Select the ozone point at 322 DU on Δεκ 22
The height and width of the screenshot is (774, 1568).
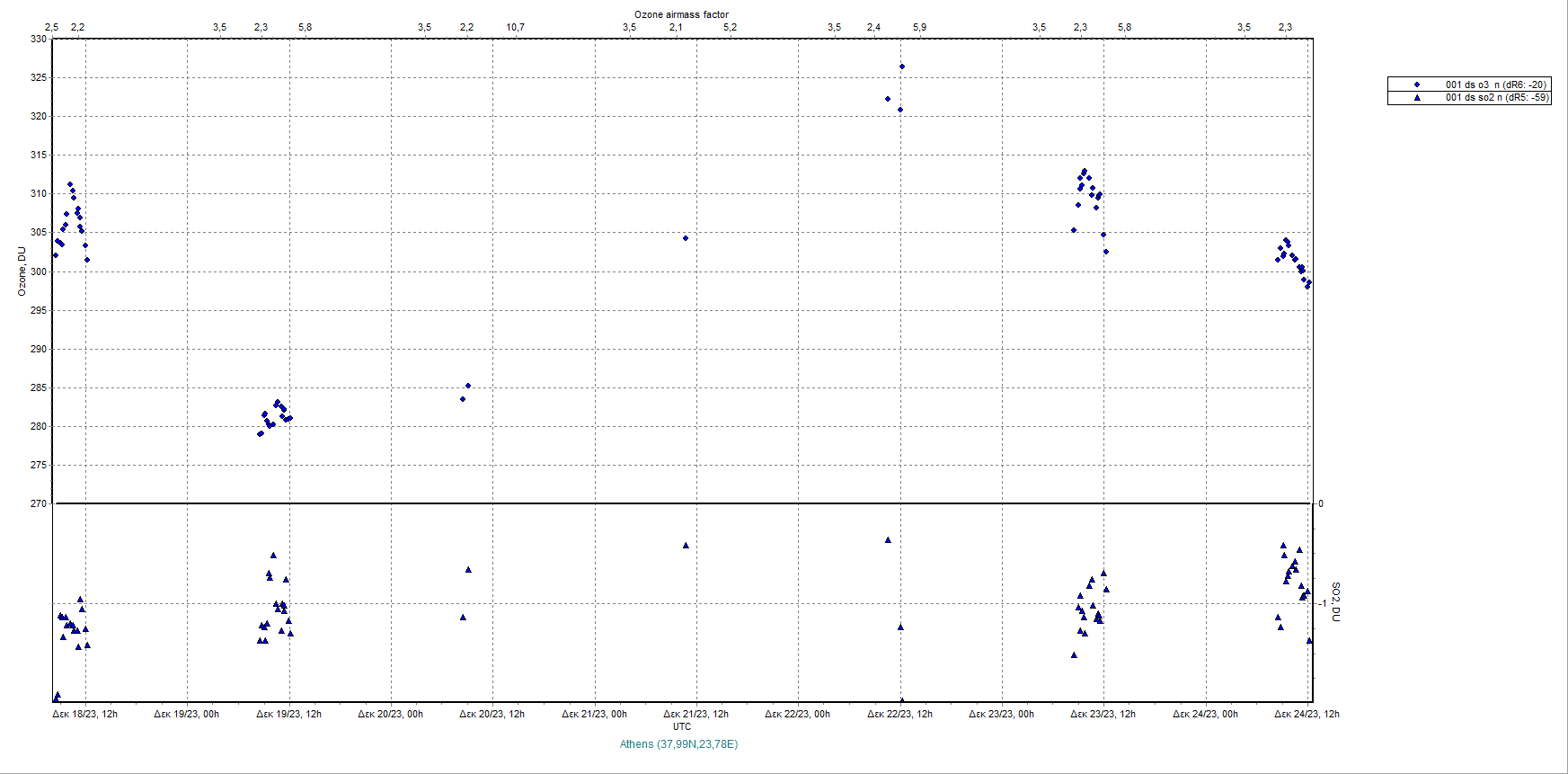click(x=888, y=99)
